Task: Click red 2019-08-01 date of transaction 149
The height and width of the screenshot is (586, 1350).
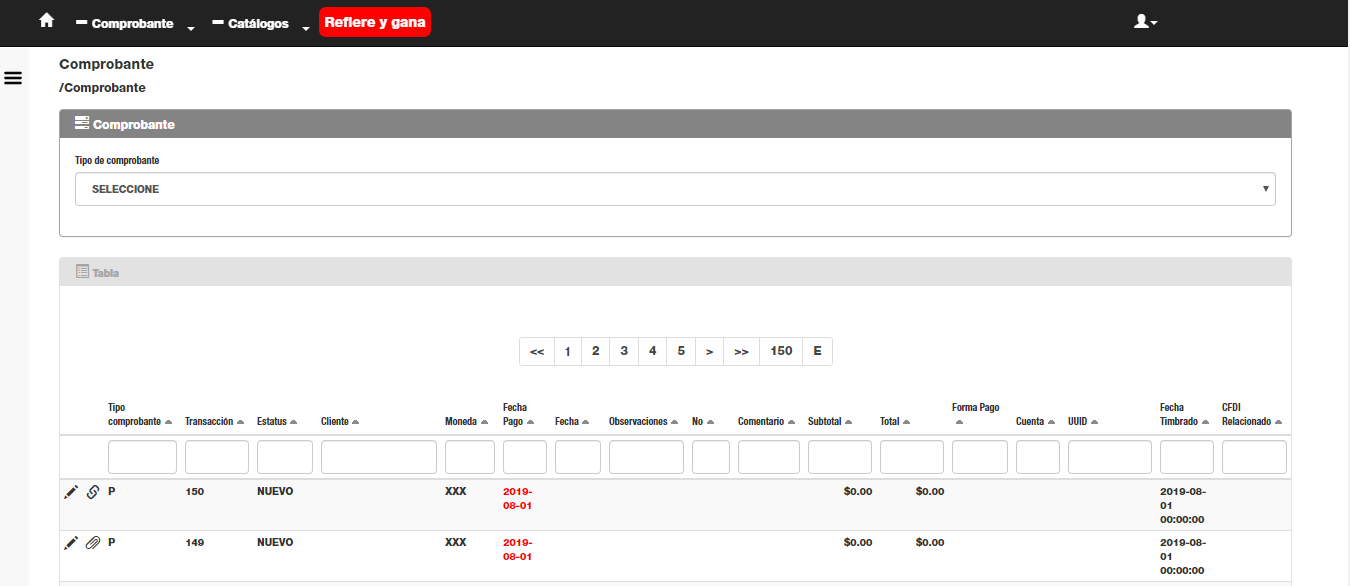Action: (x=518, y=549)
